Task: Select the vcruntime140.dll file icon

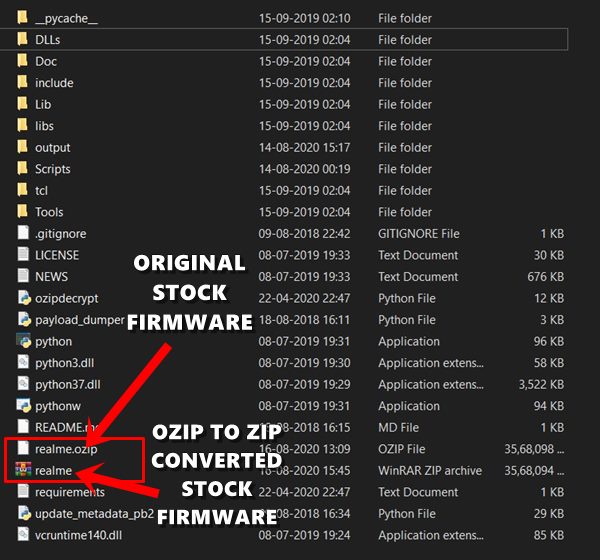Action: point(23,534)
